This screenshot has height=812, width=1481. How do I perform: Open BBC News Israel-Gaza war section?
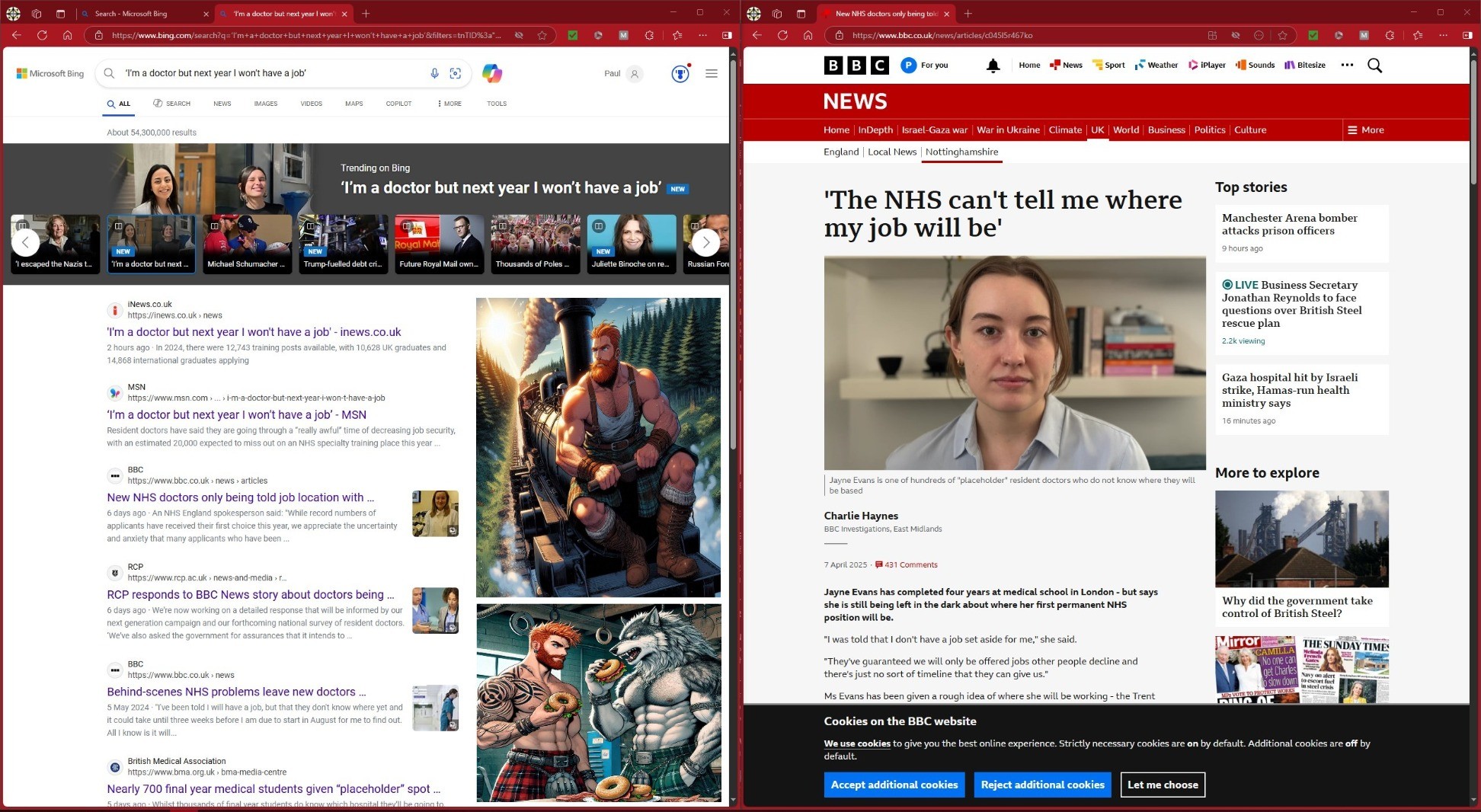(934, 130)
